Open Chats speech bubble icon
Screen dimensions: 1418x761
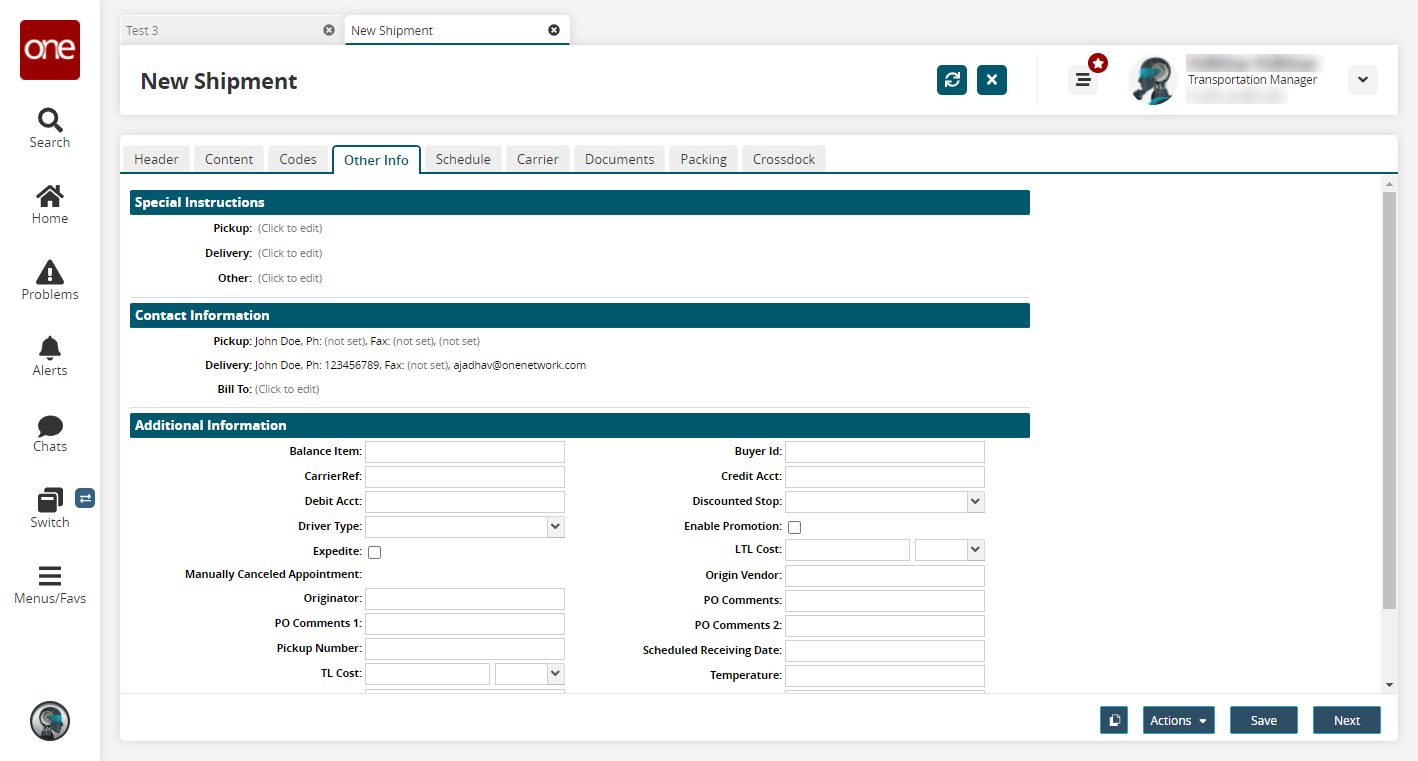point(49,426)
